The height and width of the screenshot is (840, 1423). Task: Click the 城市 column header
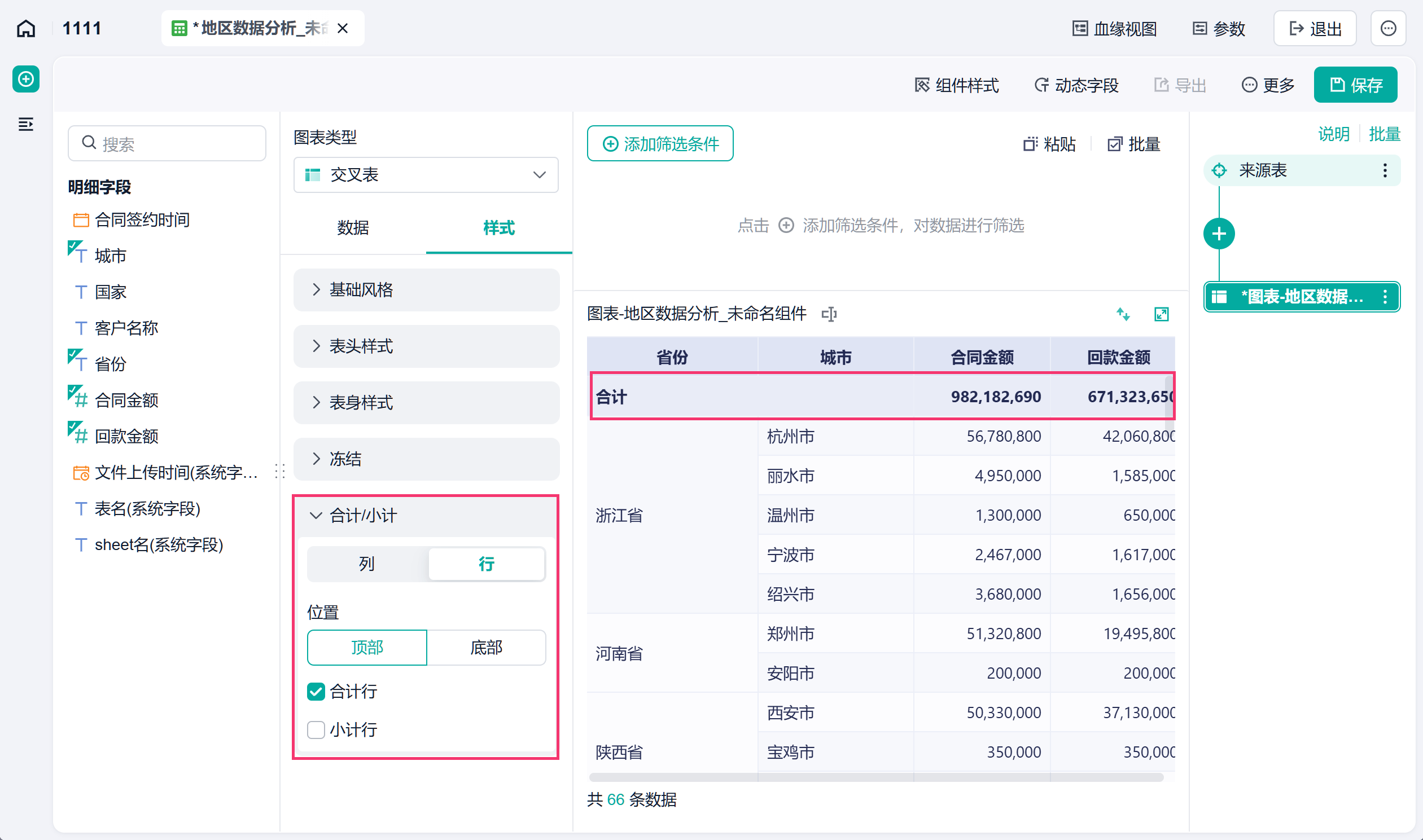836,357
